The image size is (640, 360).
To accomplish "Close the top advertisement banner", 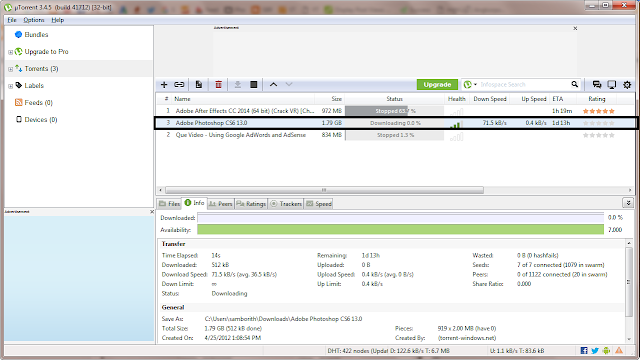I will point(575,28).
